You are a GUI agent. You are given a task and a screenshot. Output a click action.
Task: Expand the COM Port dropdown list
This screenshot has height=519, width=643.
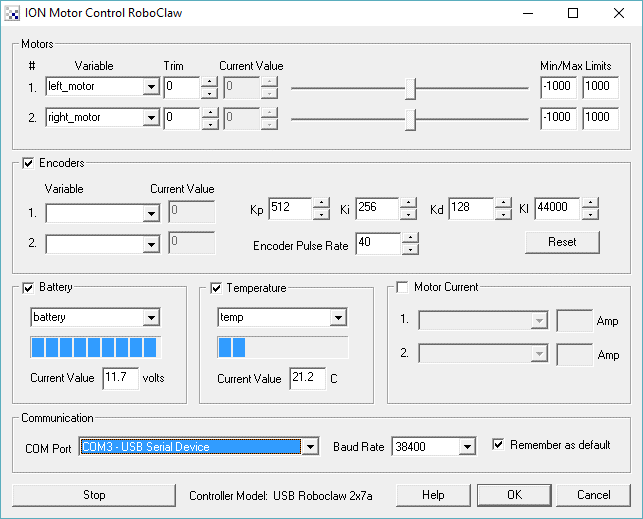click(310, 447)
